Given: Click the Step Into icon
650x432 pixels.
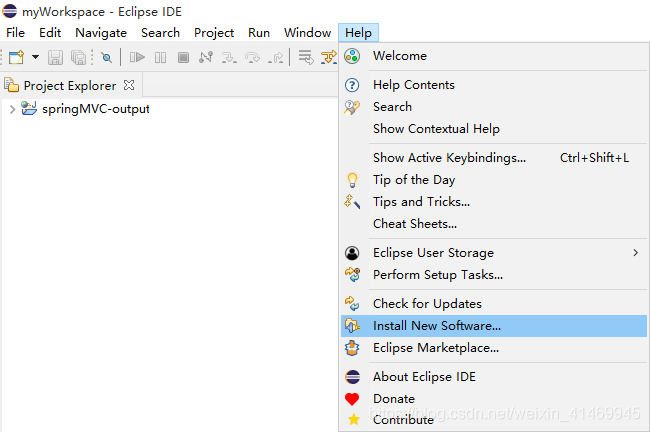Looking at the screenshot, I should tap(229, 57).
